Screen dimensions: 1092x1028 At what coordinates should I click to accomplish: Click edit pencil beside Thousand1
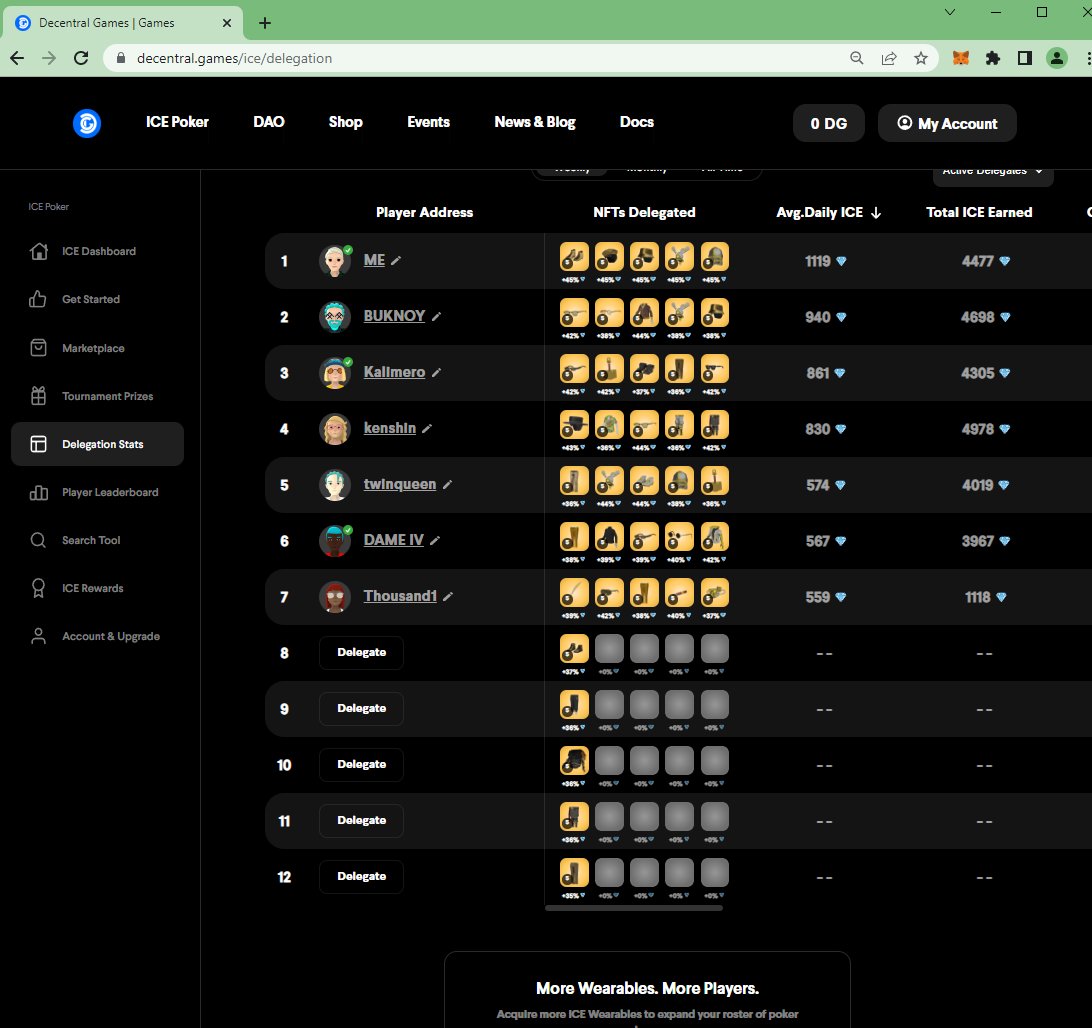pos(448,596)
